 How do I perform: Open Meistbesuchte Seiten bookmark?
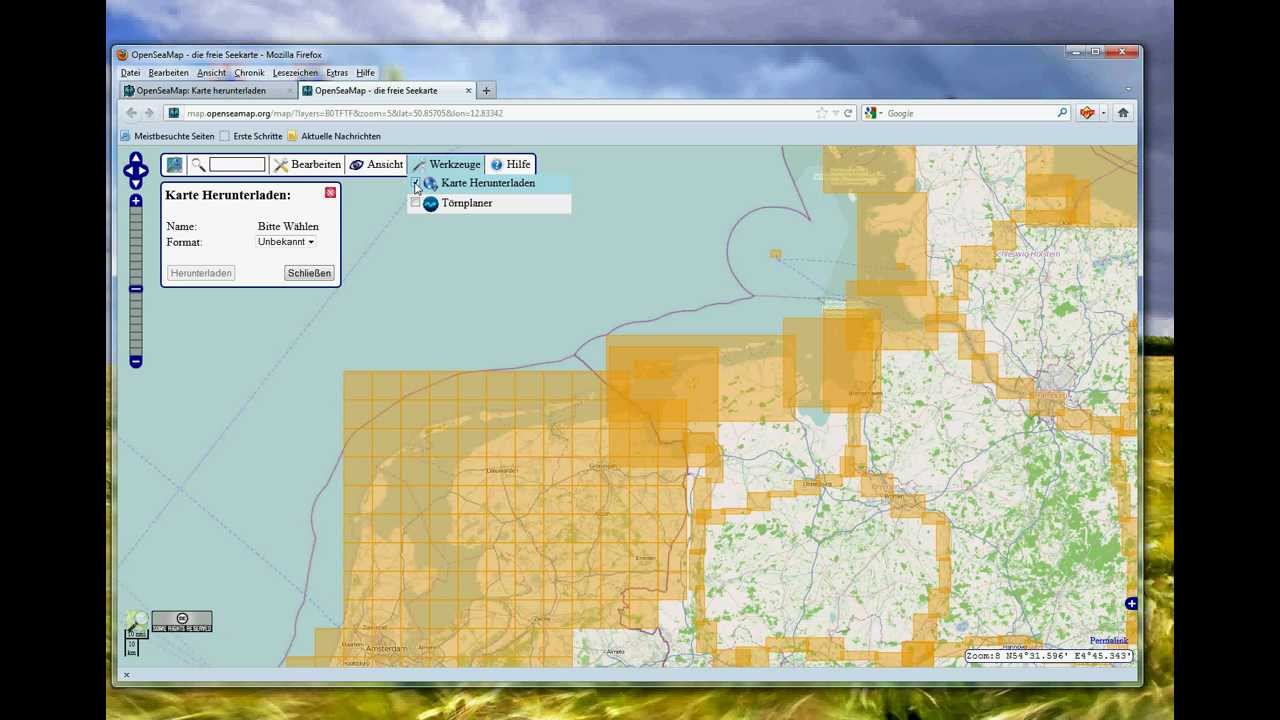[x=167, y=136]
